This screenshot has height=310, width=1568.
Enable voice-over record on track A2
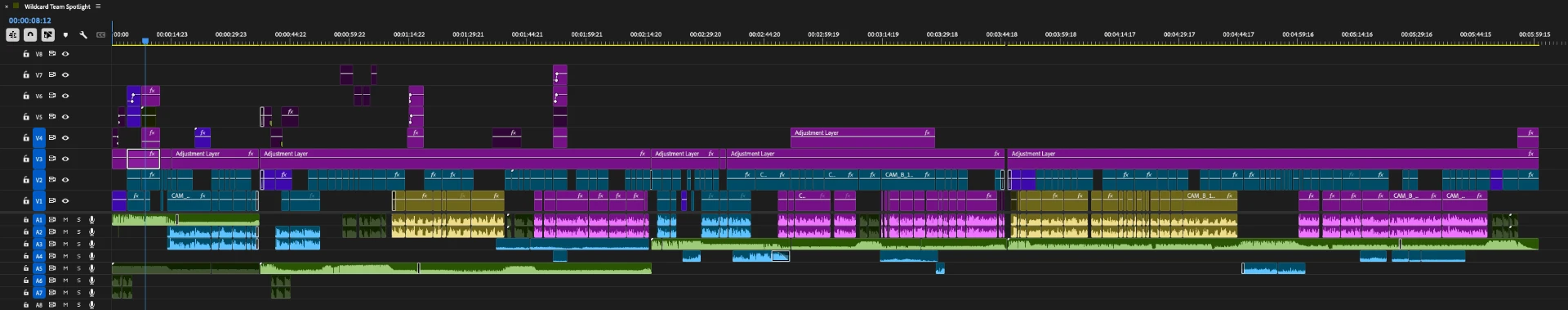tap(91, 231)
